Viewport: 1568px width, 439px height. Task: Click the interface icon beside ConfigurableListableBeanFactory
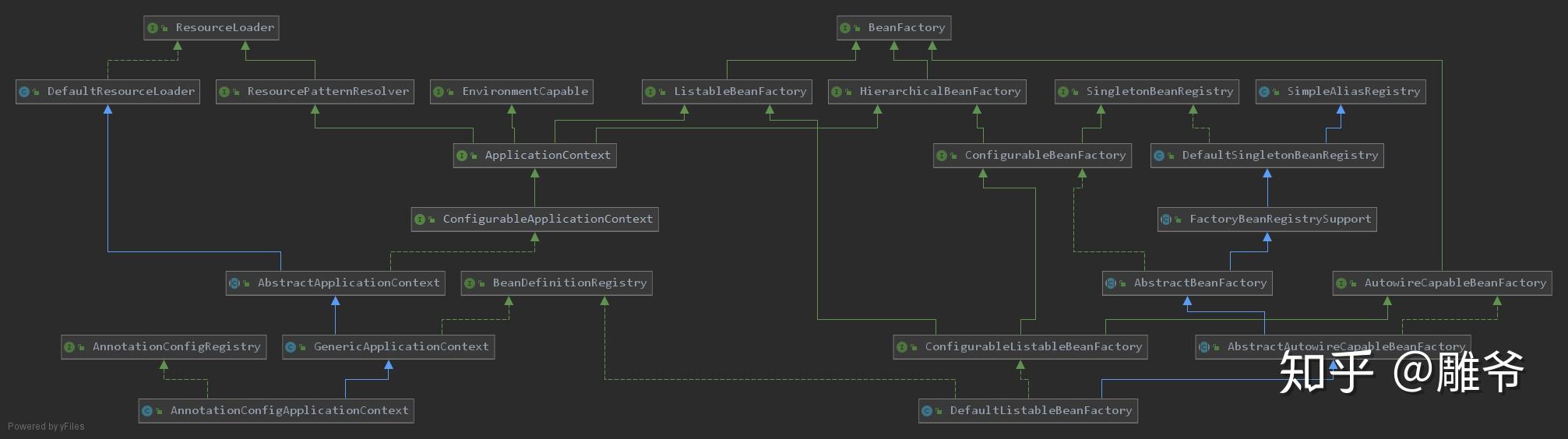point(902,347)
